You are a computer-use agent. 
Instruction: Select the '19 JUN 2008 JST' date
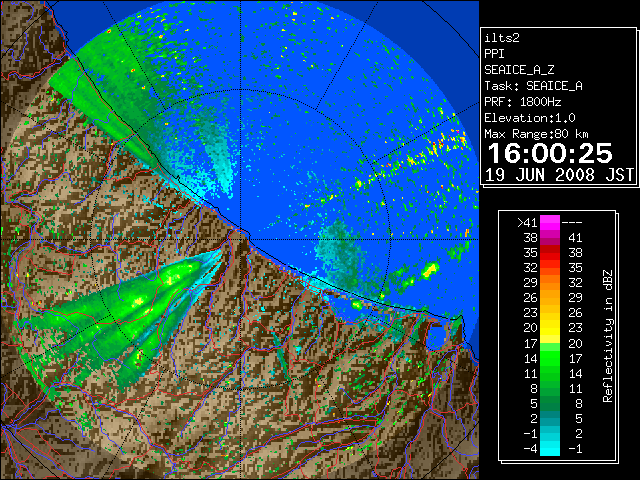pos(559,175)
